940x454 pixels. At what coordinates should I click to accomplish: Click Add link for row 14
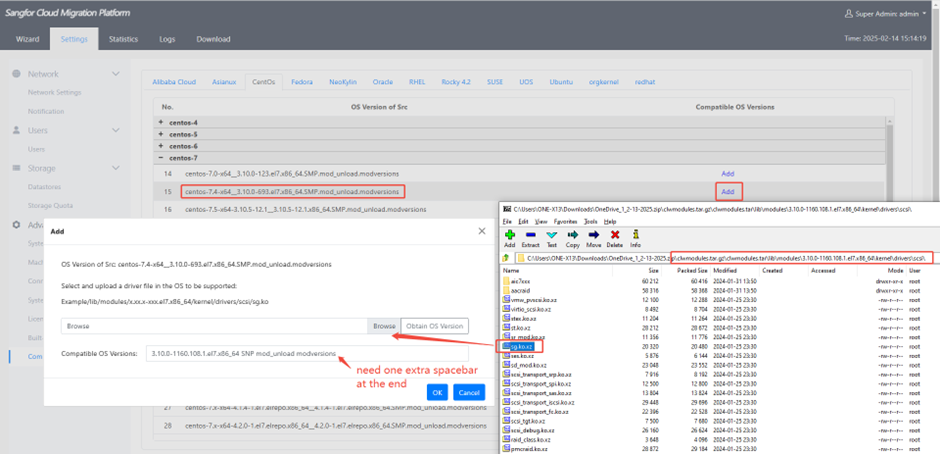pos(728,173)
